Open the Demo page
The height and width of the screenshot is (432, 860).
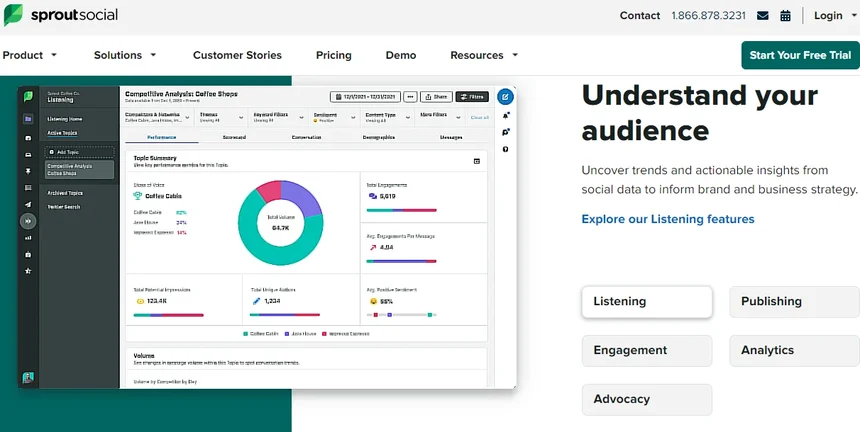400,55
